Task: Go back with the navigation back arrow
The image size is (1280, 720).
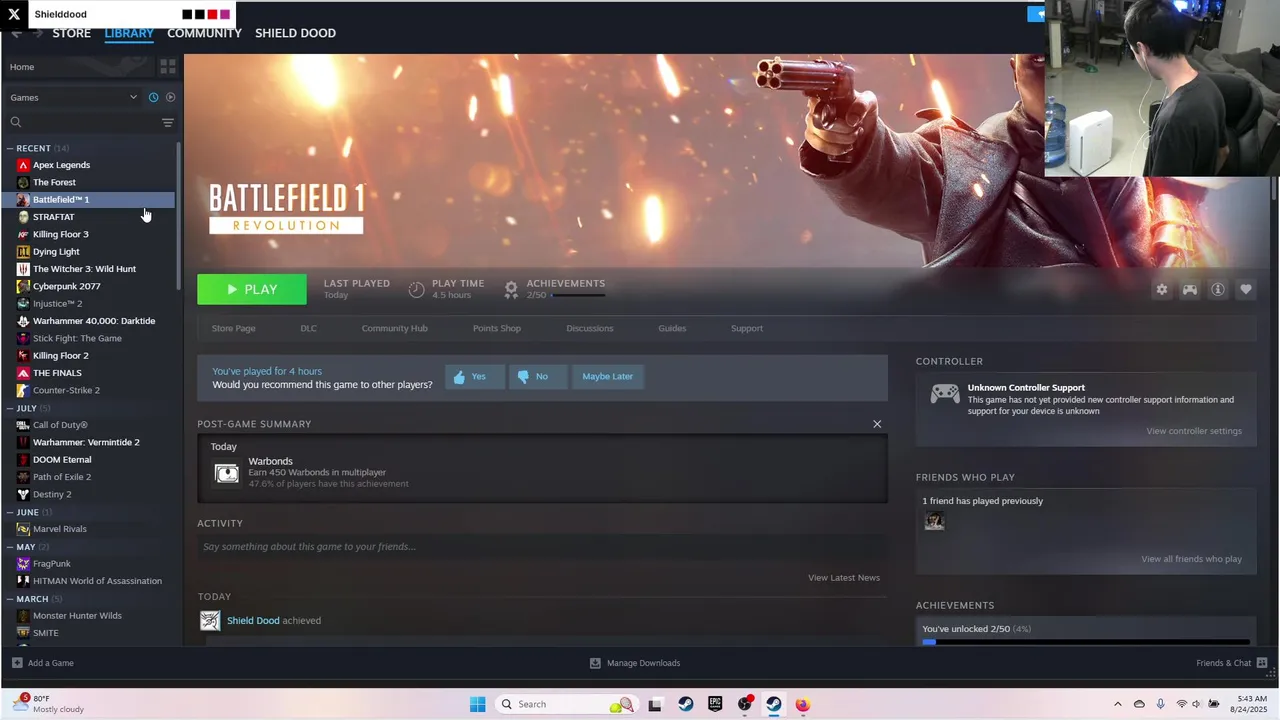Action: click(17, 33)
